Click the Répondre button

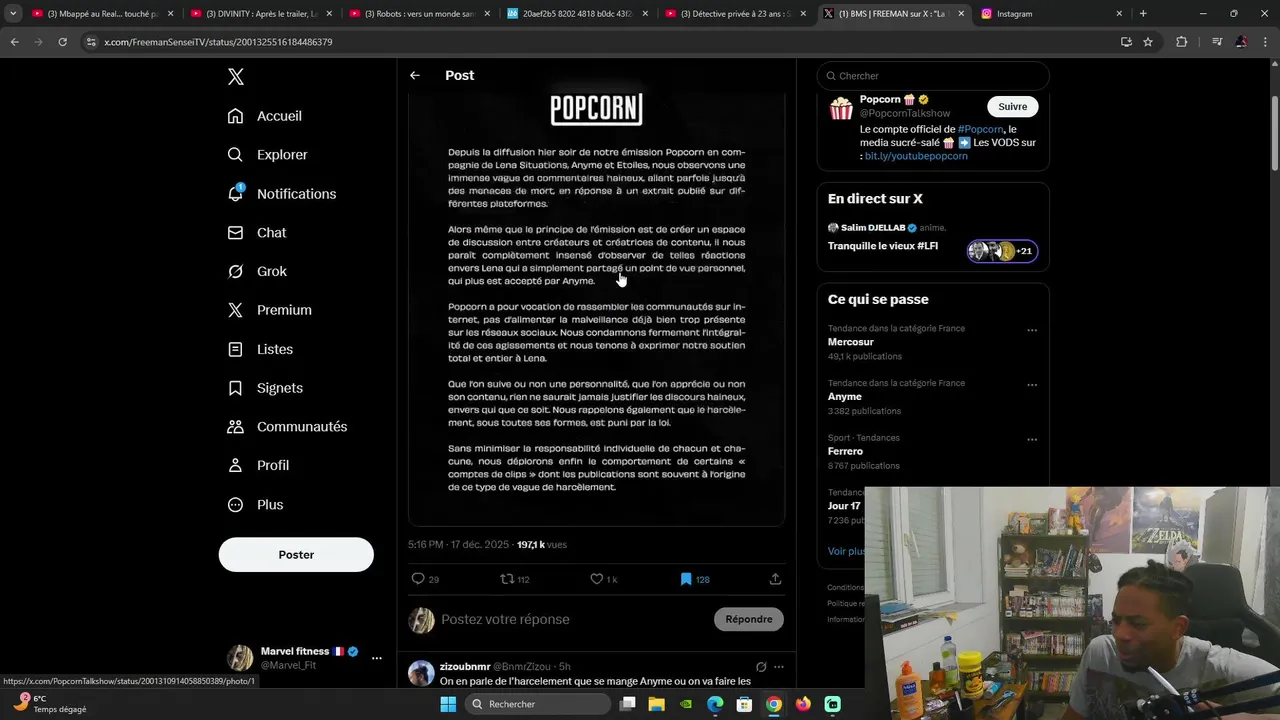coord(749,620)
